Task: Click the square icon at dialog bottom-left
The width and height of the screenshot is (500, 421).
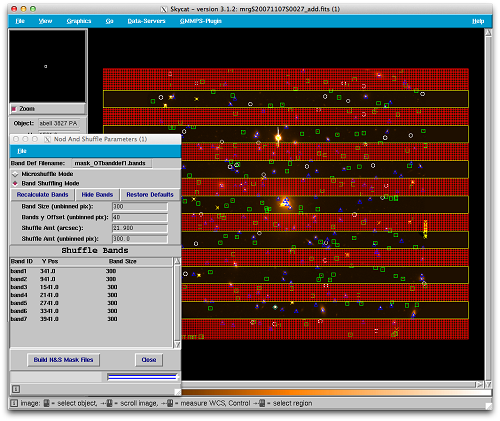Action: point(16,389)
